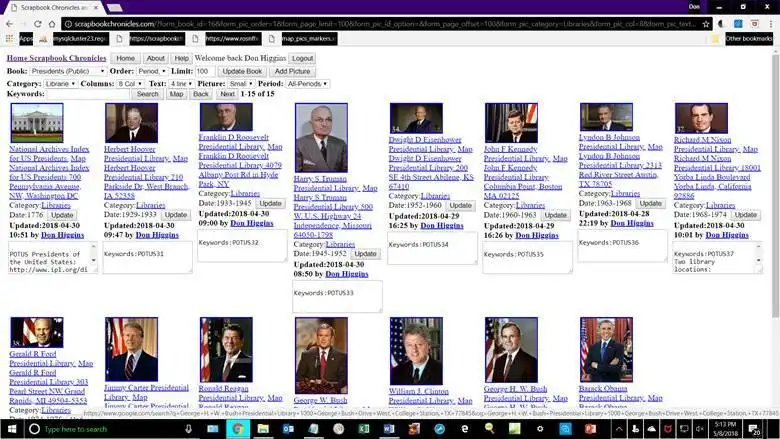Click the Add Picture button

(292, 71)
